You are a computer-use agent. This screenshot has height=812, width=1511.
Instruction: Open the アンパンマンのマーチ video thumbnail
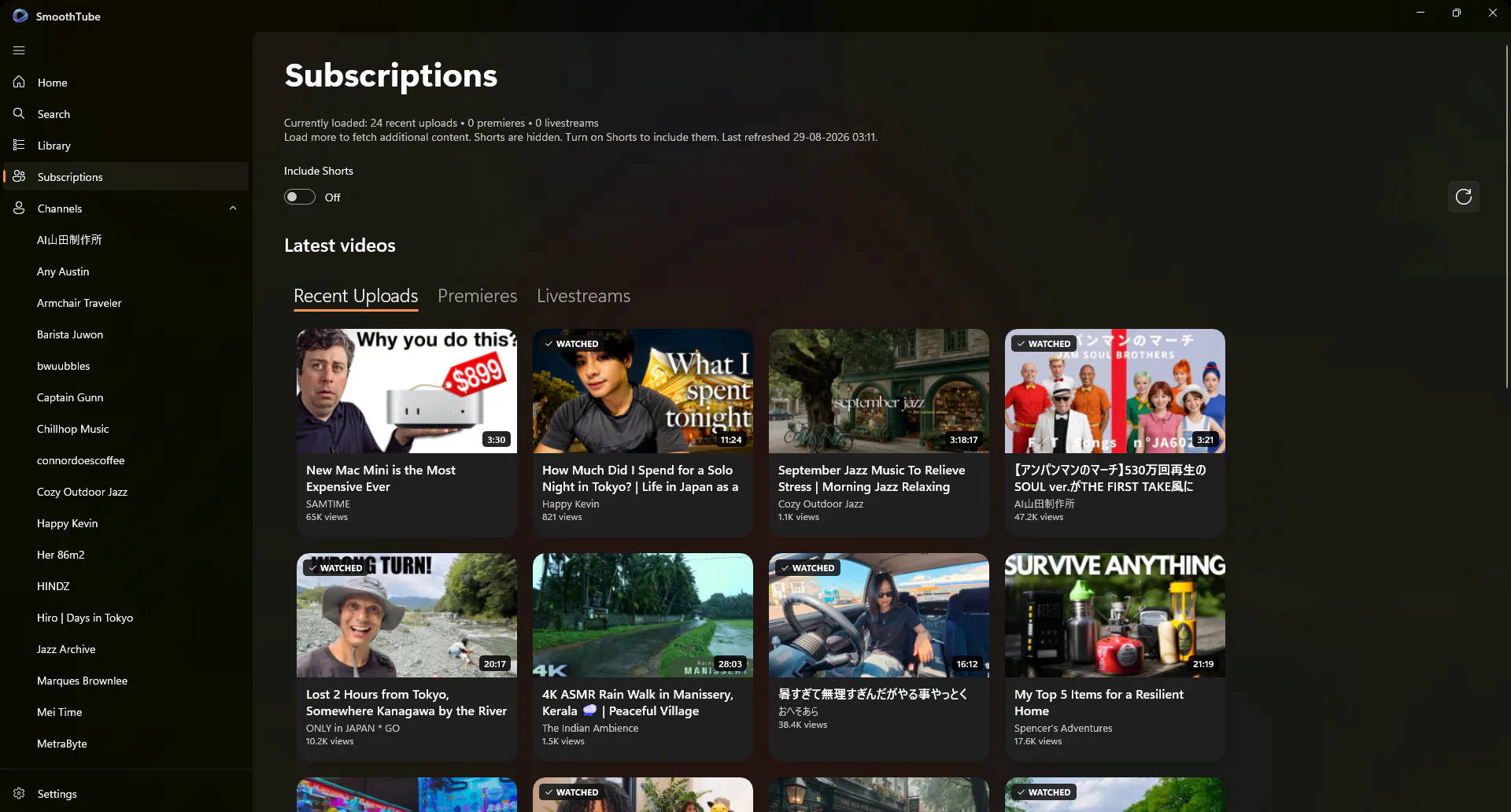coord(1115,391)
